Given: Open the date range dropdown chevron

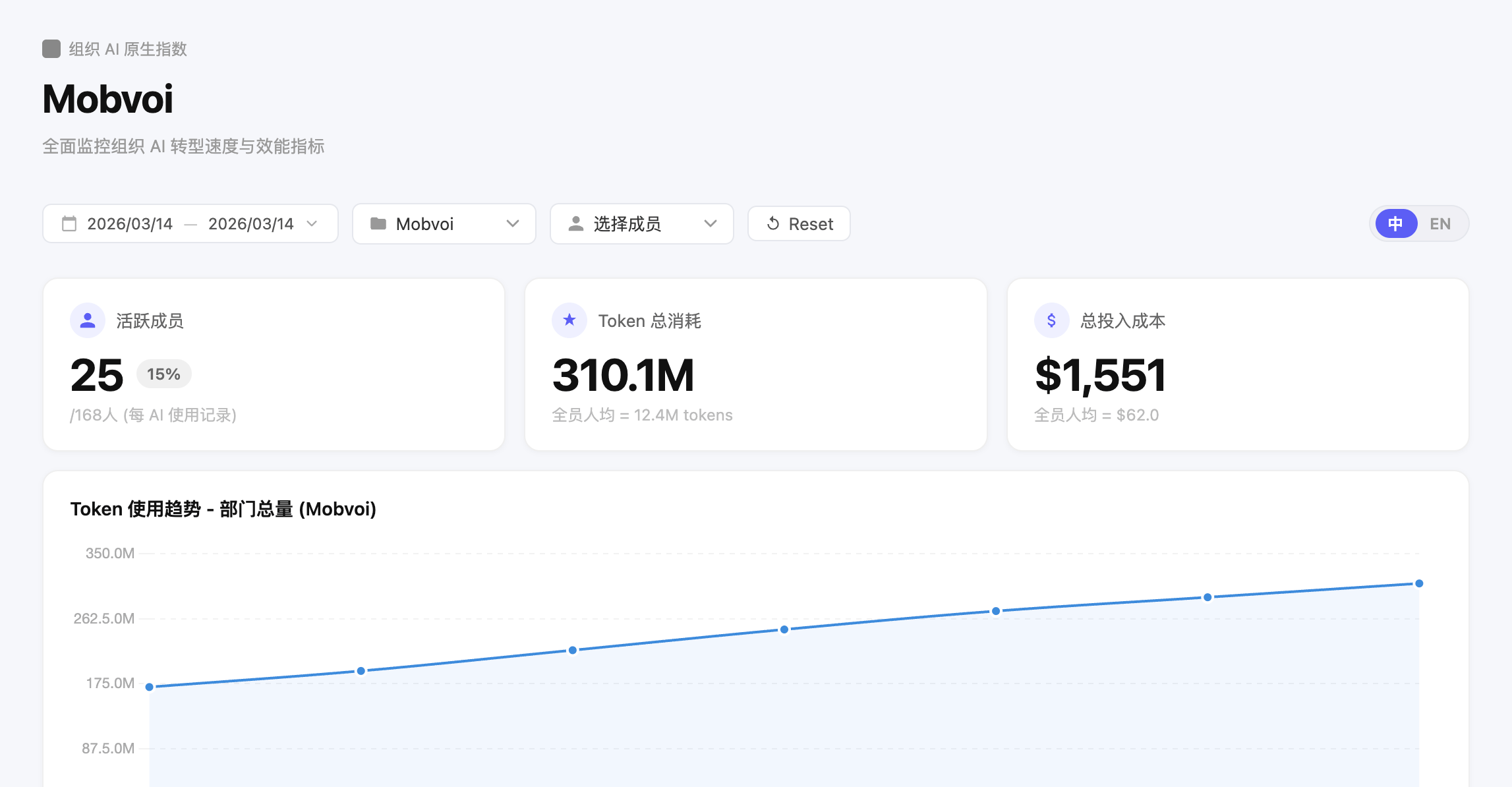Looking at the screenshot, I should (x=312, y=224).
